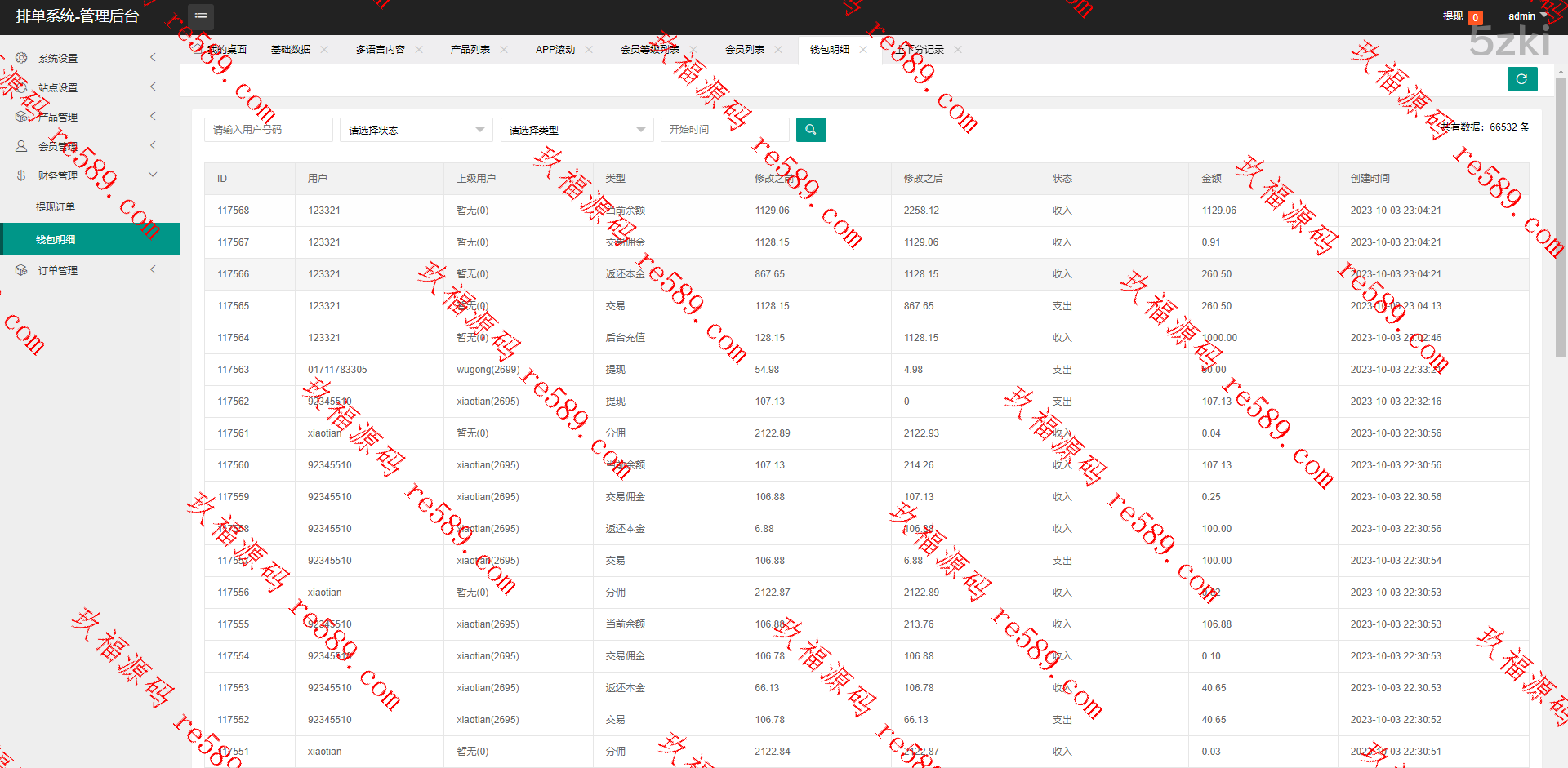Click the 财务管理 dollar icon
1568x768 pixels.
pos(21,175)
